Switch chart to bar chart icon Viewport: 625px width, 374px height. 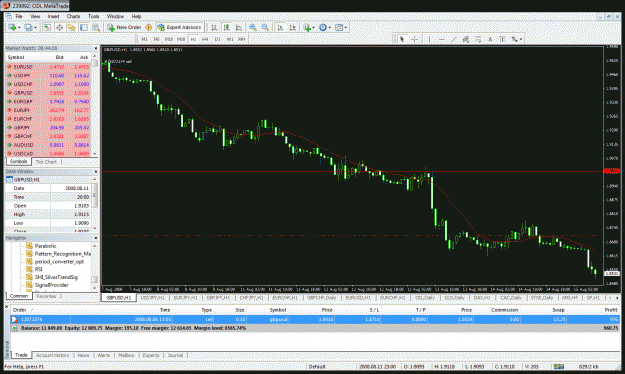pyautogui.click(x=214, y=27)
